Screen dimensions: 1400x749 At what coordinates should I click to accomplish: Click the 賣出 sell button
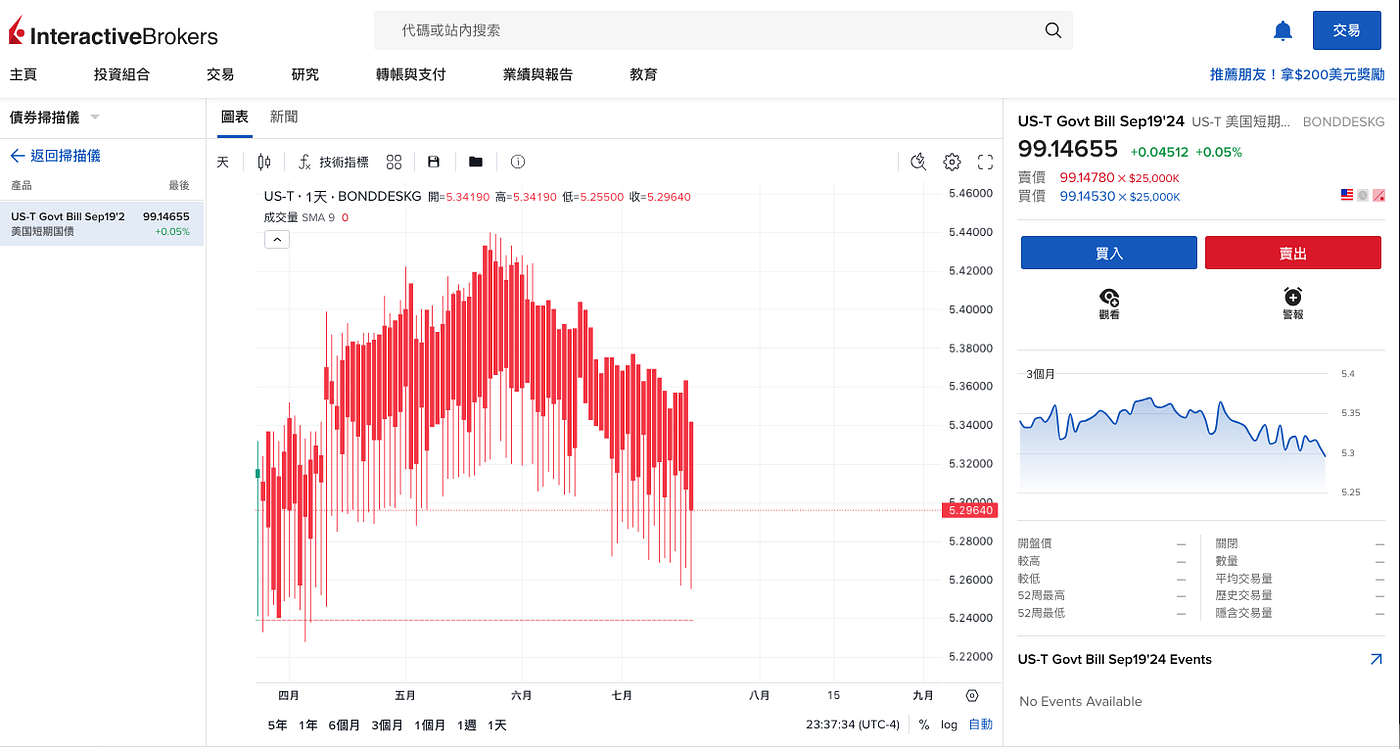[1293, 253]
